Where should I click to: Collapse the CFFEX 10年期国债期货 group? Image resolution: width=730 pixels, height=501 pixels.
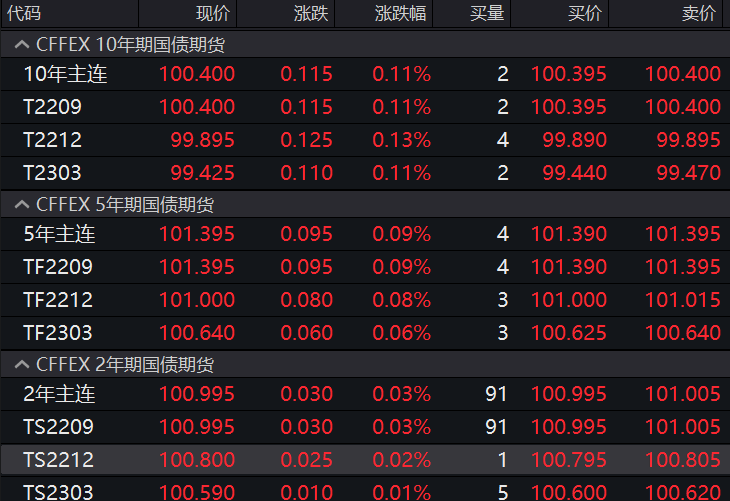(x=21, y=45)
